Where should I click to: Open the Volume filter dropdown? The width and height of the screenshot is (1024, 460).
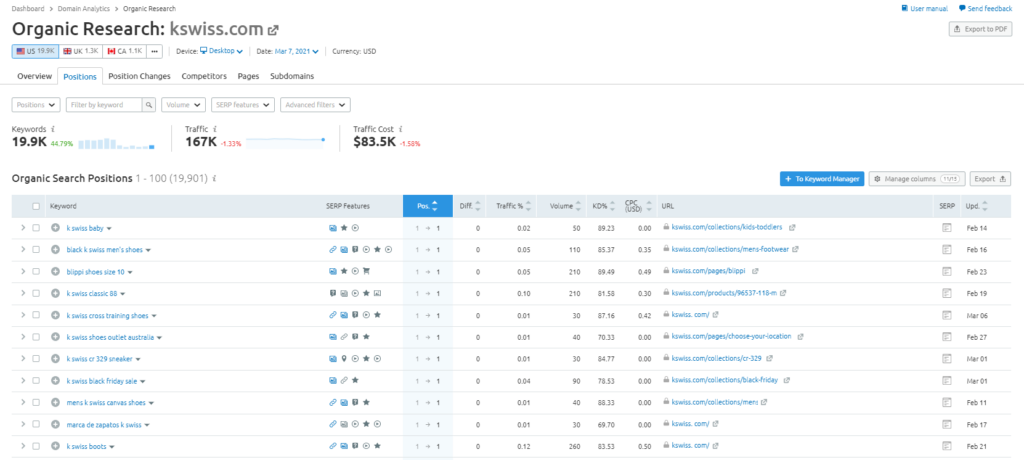(184, 105)
